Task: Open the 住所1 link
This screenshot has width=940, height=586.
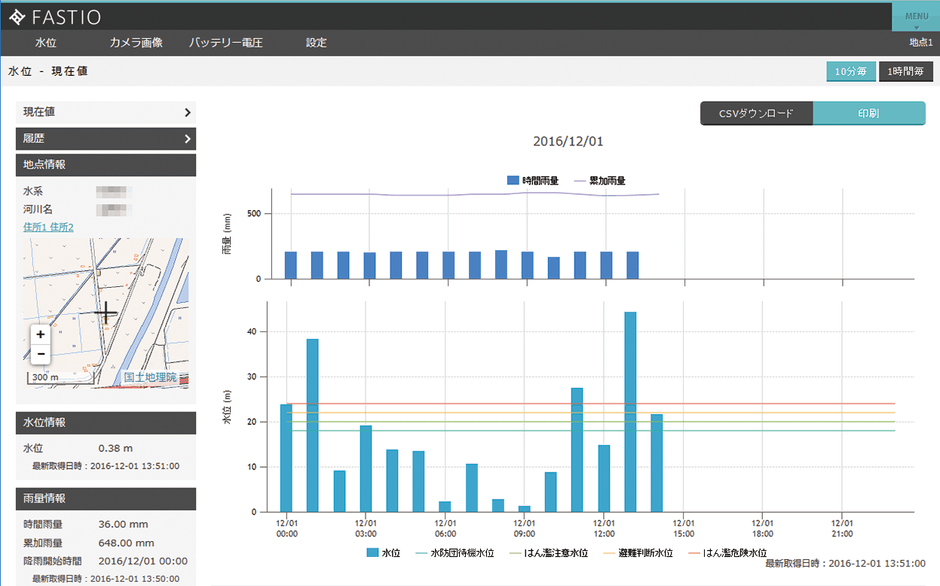Action: 36,228
